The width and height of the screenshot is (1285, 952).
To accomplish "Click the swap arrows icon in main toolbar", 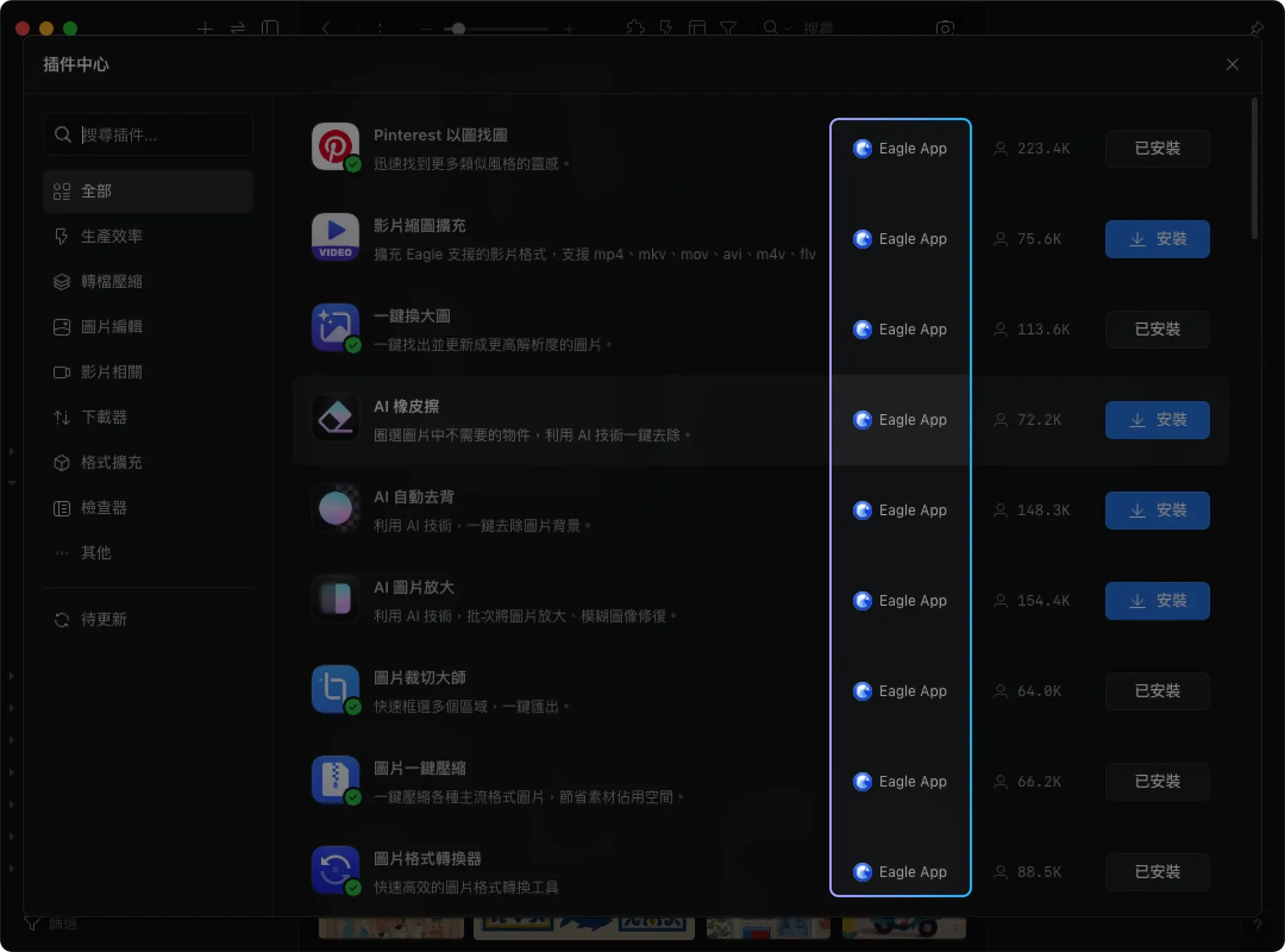I will tap(237, 28).
